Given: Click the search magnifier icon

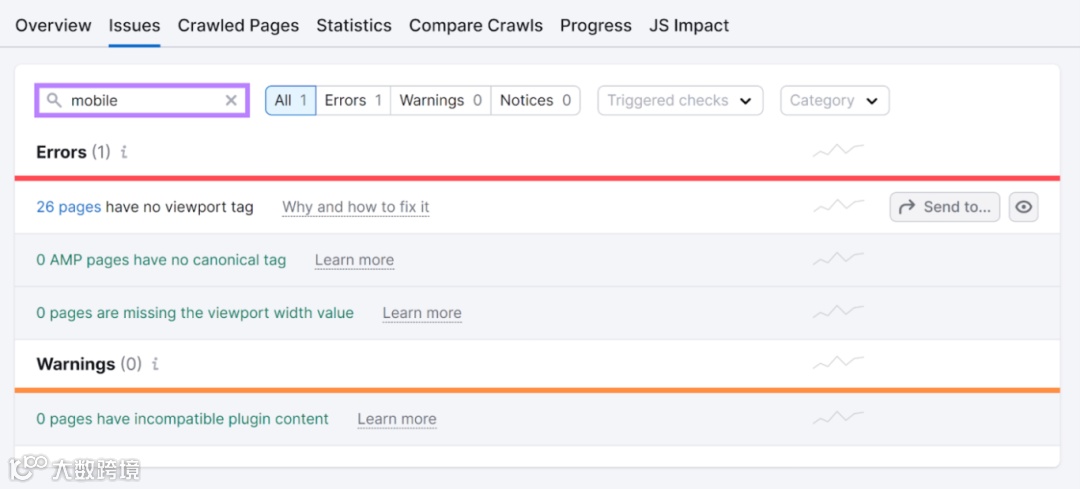Looking at the screenshot, I should (54, 100).
